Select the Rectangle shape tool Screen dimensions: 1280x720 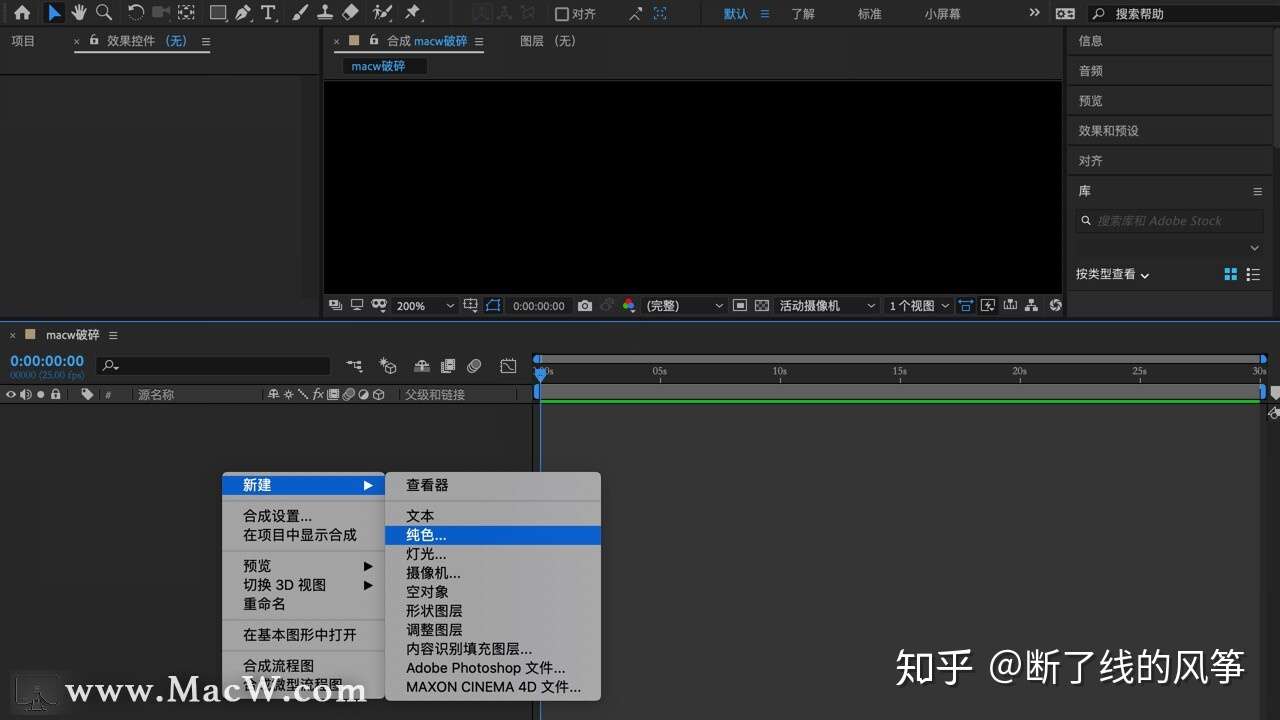click(x=217, y=13)
